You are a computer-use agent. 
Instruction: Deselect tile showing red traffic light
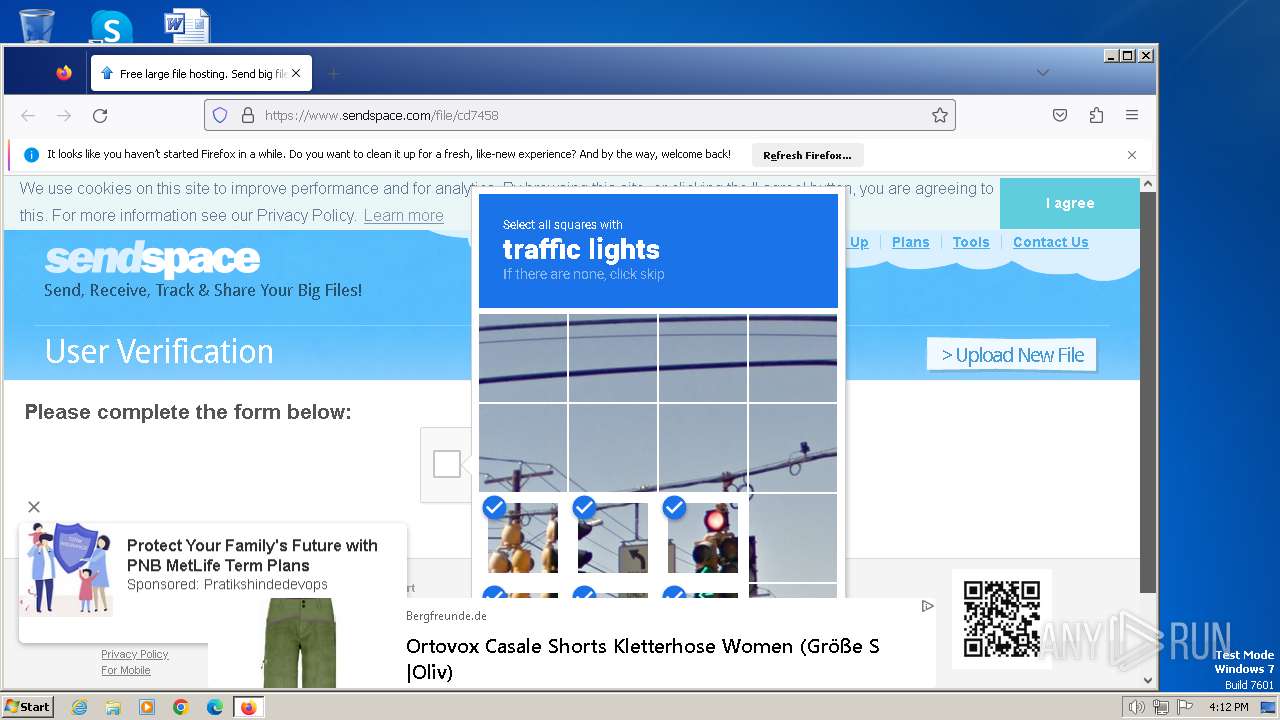click(x=703, y=538)
